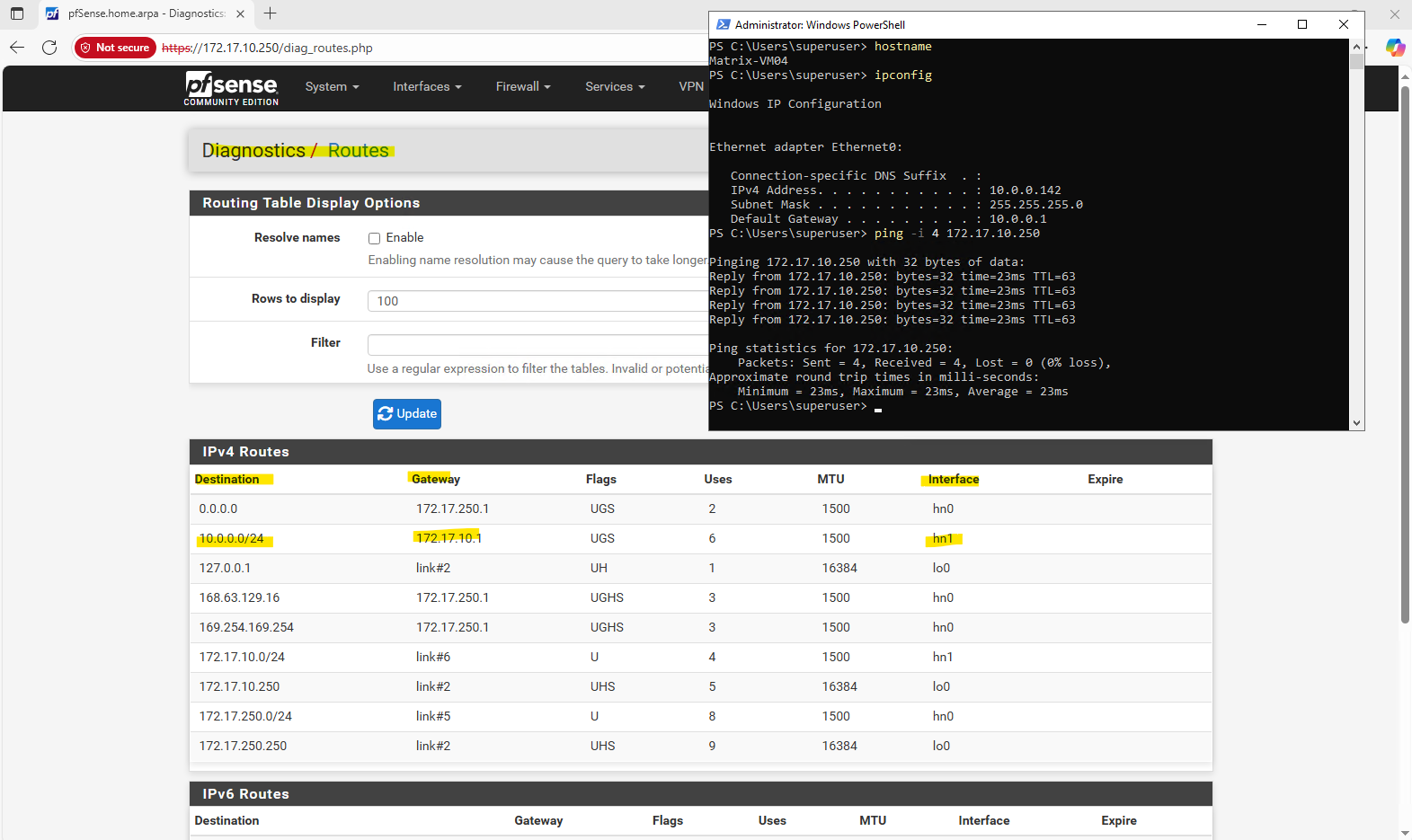
Task: Click the PowerShell scrollbar down arrow
Action: [x=1356, y=423]
